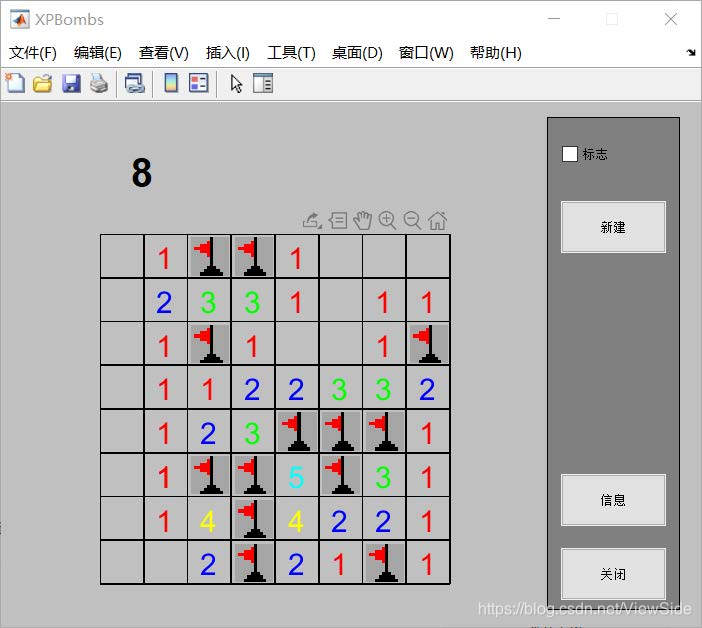Select the Edit Plot arrow tool
702x628 pixels.
point(236,84)
